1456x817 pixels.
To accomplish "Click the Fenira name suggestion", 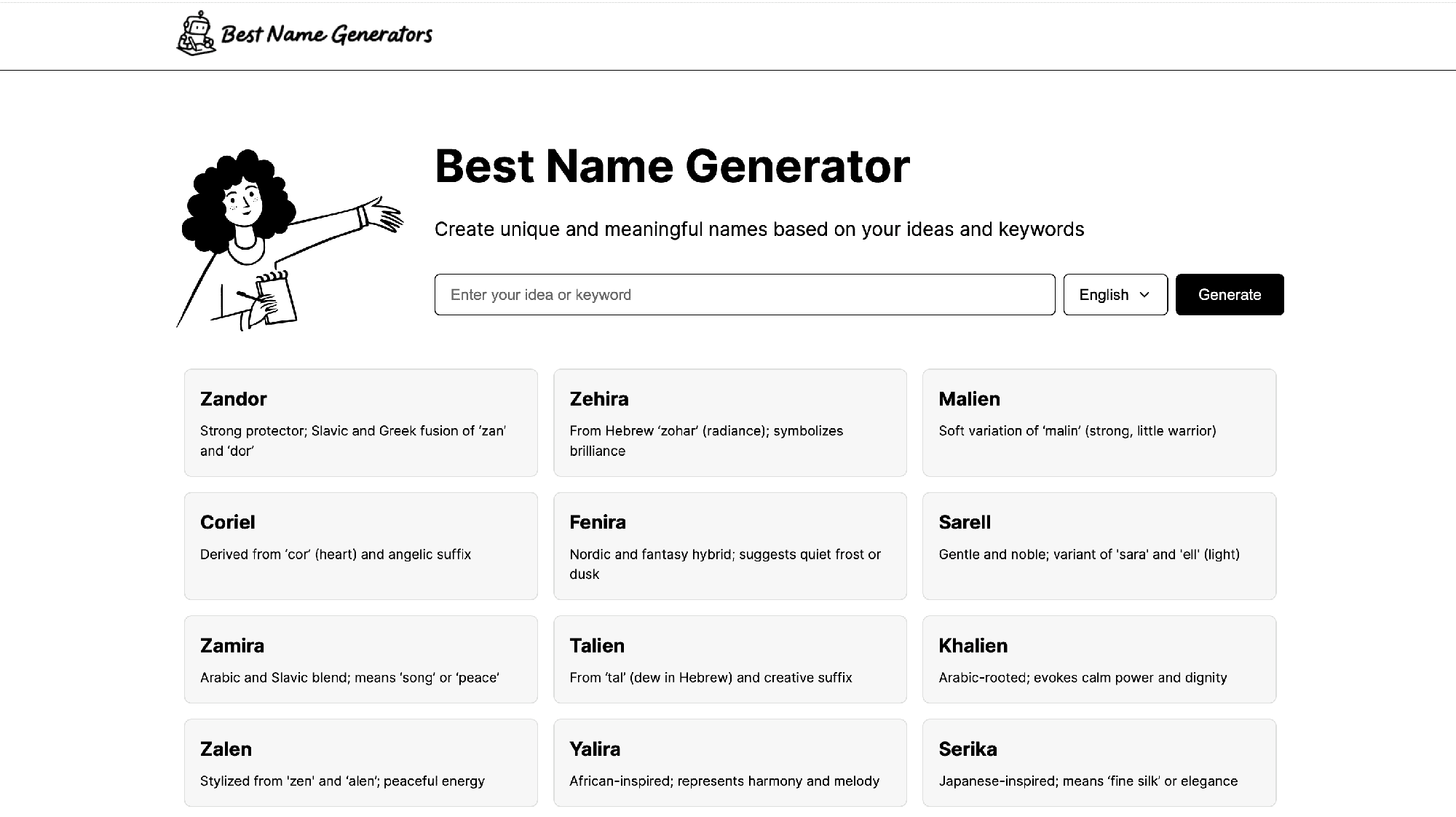I will click(730, 546).
